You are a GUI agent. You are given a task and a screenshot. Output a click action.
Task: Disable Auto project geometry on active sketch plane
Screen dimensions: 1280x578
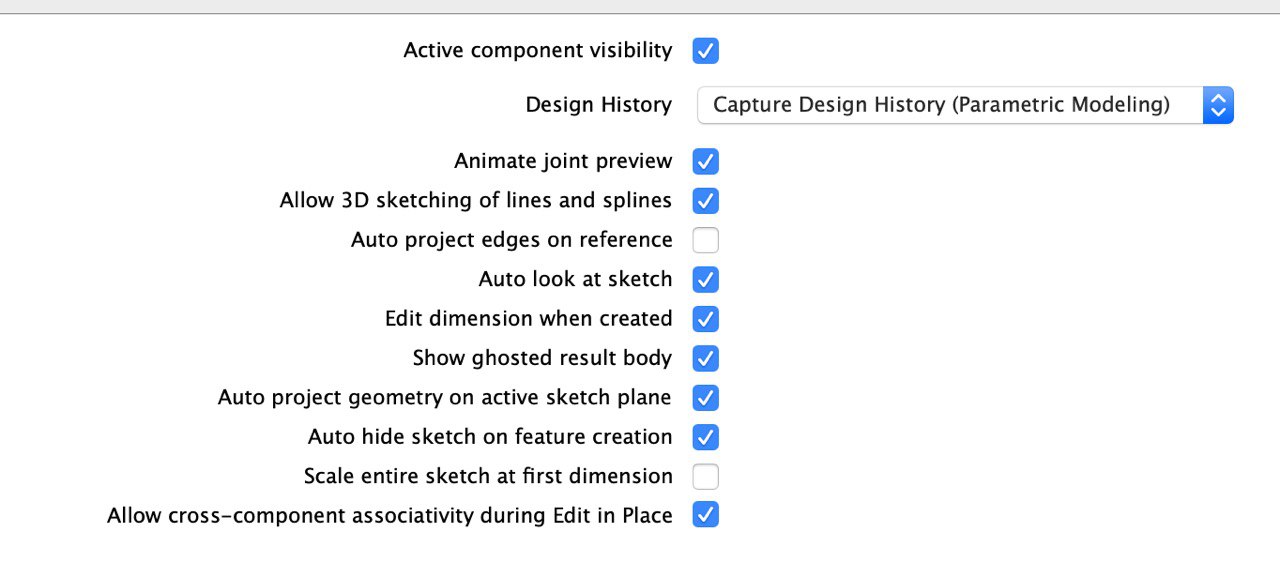pyautogui.click(x=705, y=398)
